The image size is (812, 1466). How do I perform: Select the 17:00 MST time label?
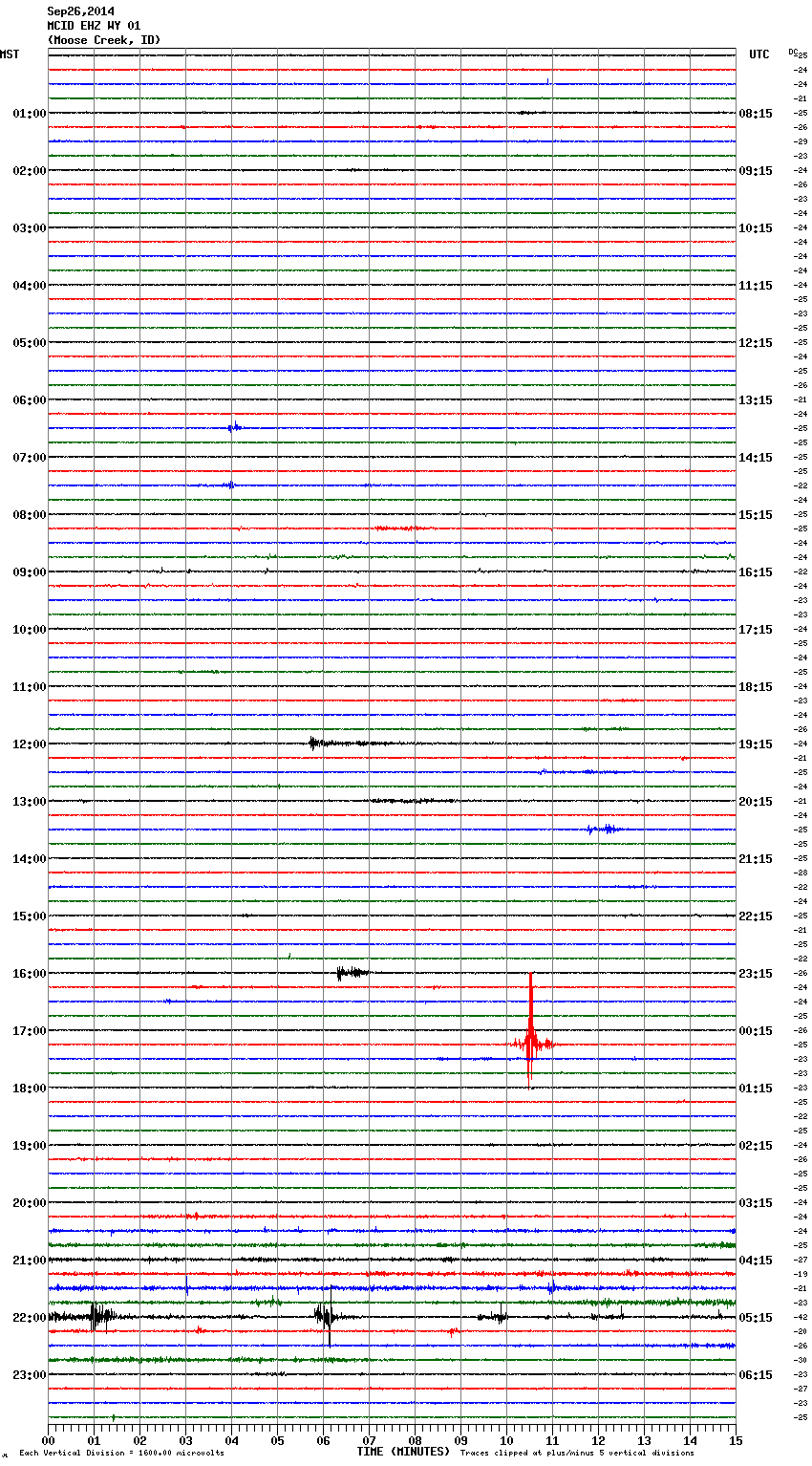pos(30,1031)
